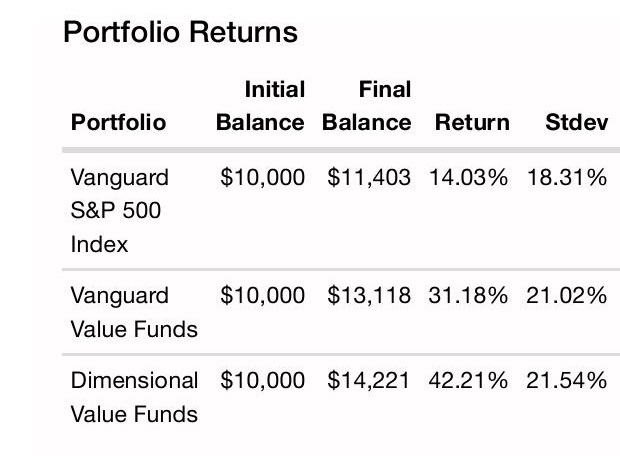The image size is (620, 456).
Task: Click the 31.18% return value
Action: click(x=469, y=296)
